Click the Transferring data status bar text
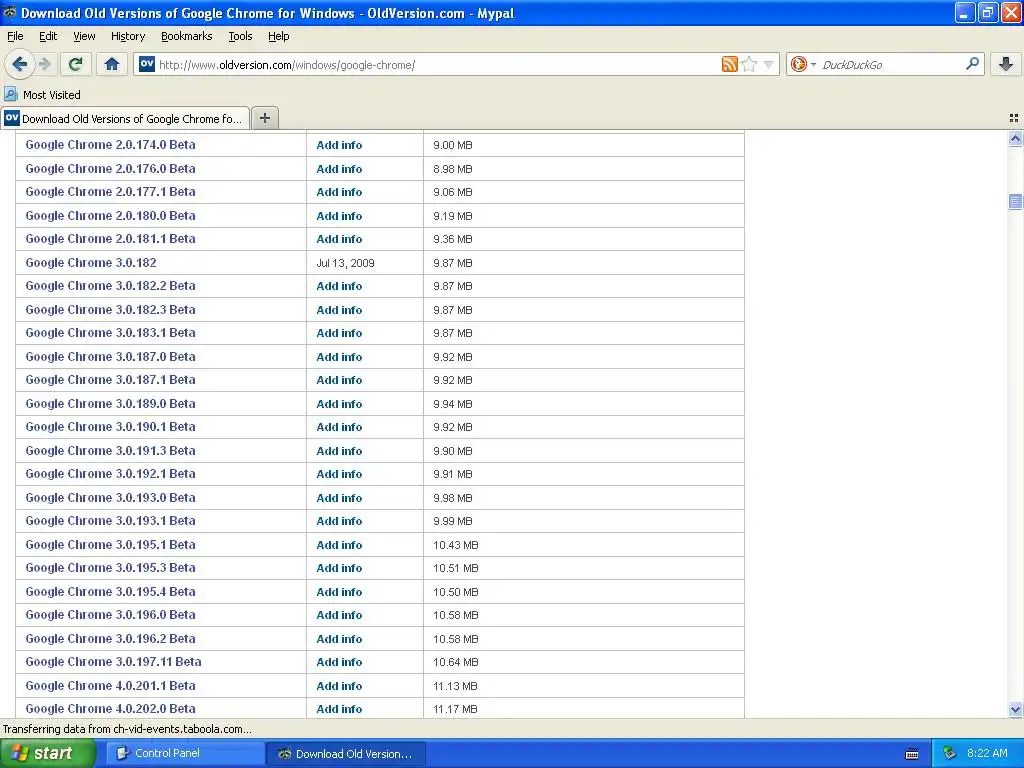Image resolution: width=1024 pixels, height=768 pixels. 127,729
